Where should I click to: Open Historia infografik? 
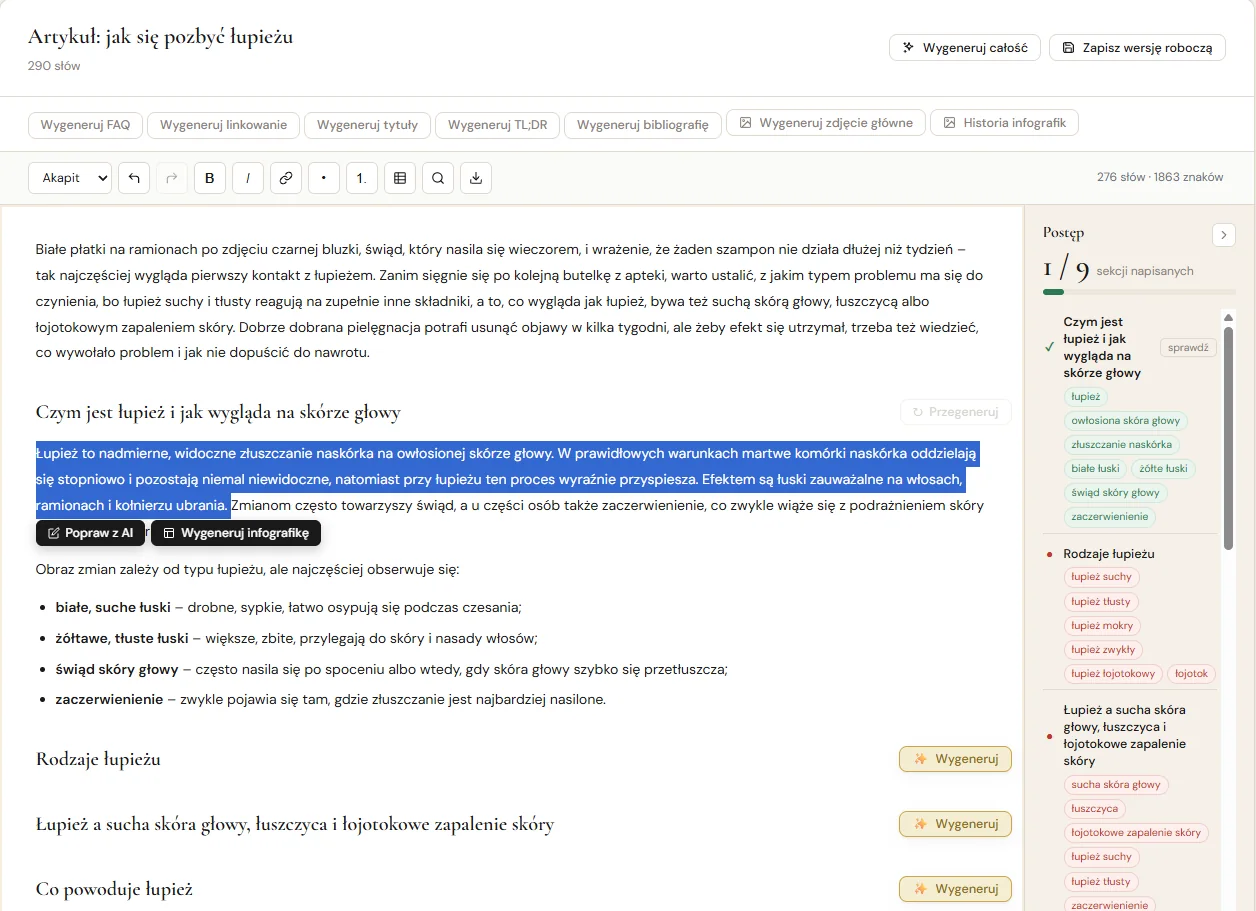click(x=1004, y=123)
